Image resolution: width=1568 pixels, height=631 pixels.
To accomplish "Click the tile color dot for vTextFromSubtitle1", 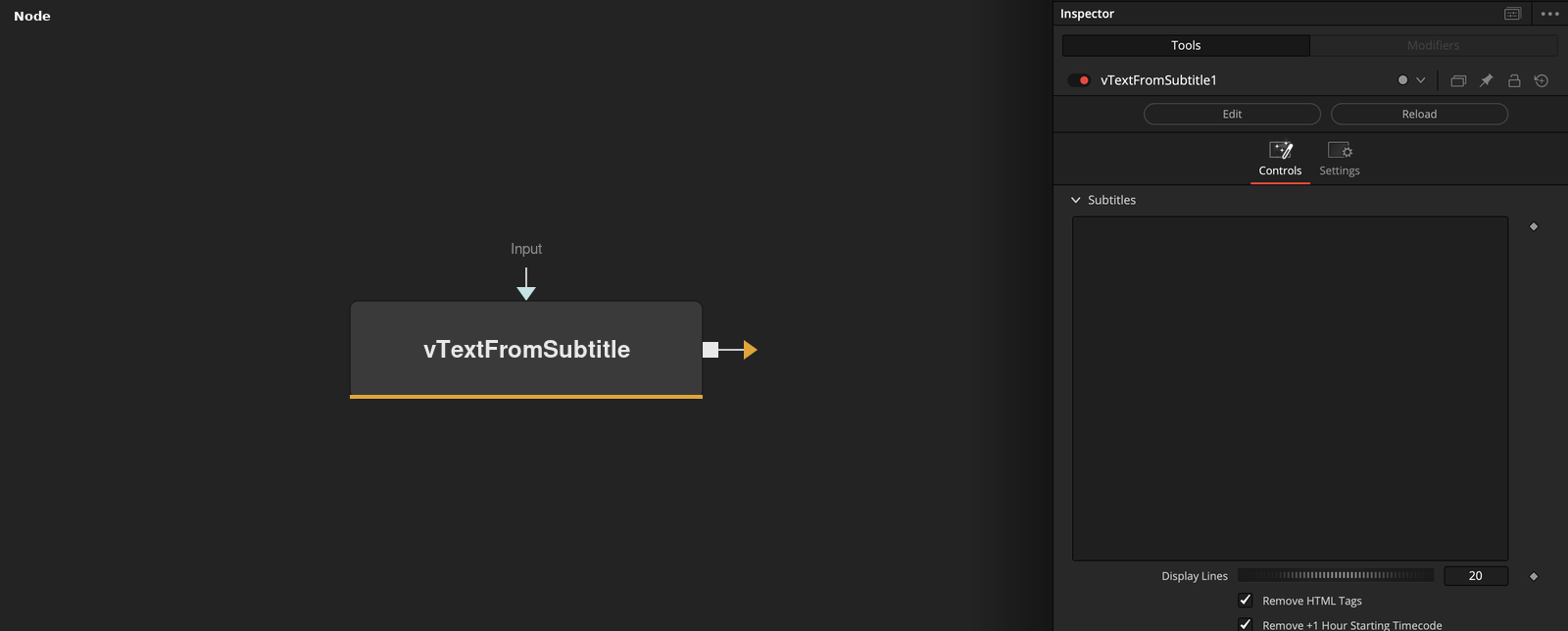I will [1402, 80].
